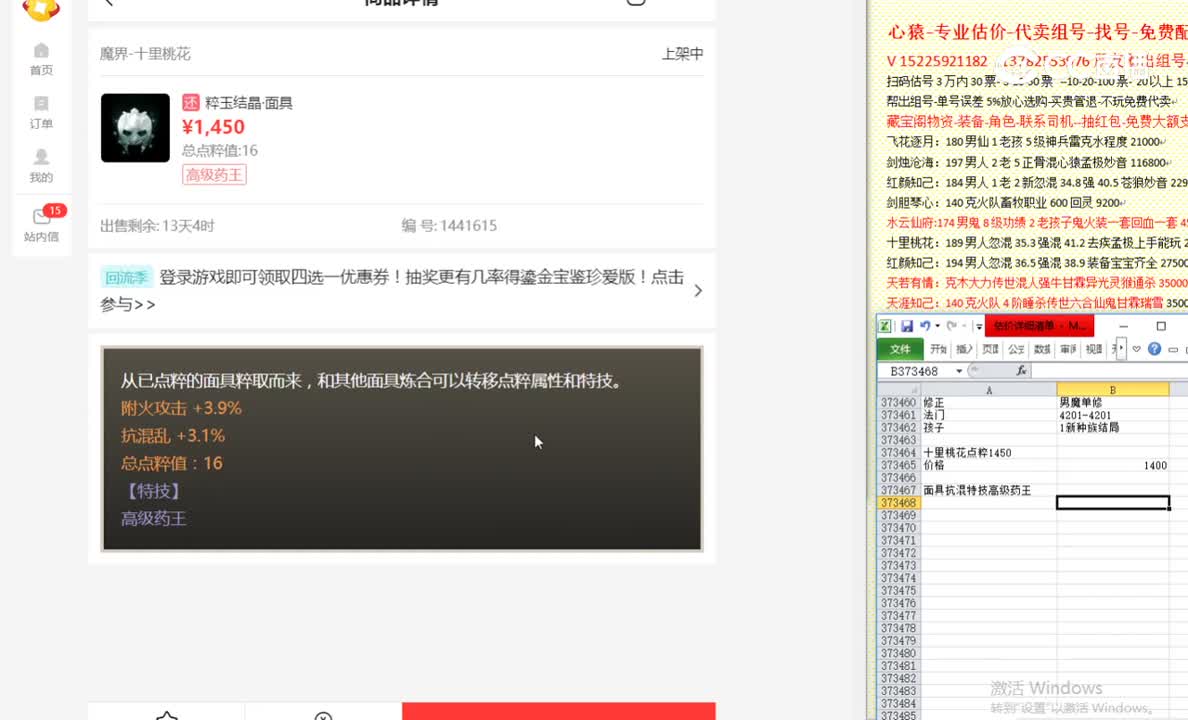This screenshot has width=1188, height=720.
Task: Click cell containing 1新种族结局
Action: (1112, 427)
